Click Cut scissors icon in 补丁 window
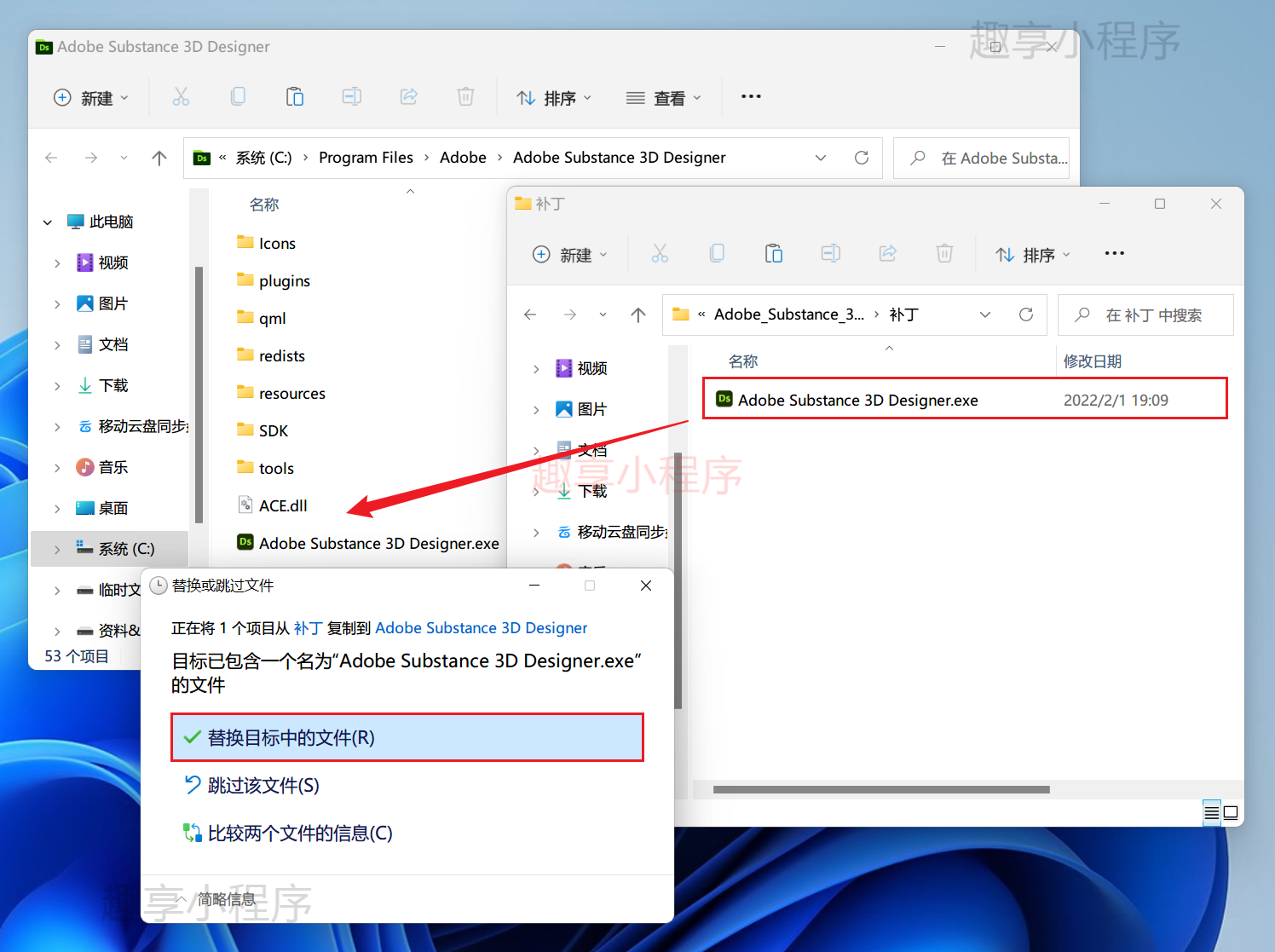Image resolution: width=1275 pixels, height=952 pixels. point(660,254)
